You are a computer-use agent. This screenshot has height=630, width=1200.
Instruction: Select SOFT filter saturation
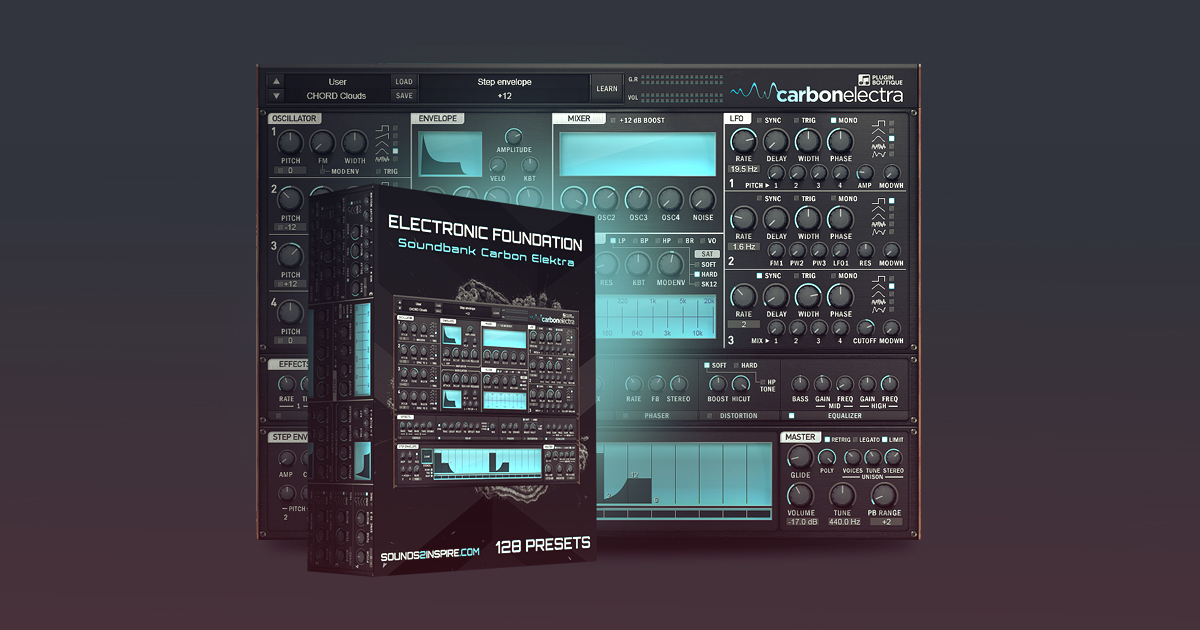[696, 264]
